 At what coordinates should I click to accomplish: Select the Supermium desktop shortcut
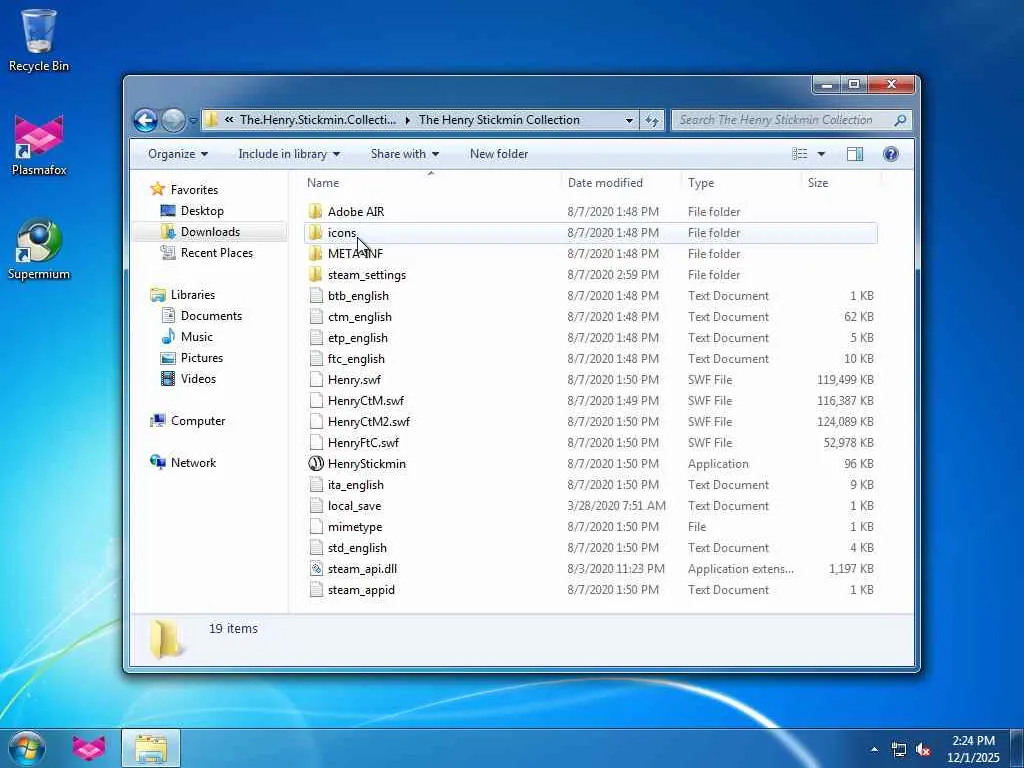[39, 249]
